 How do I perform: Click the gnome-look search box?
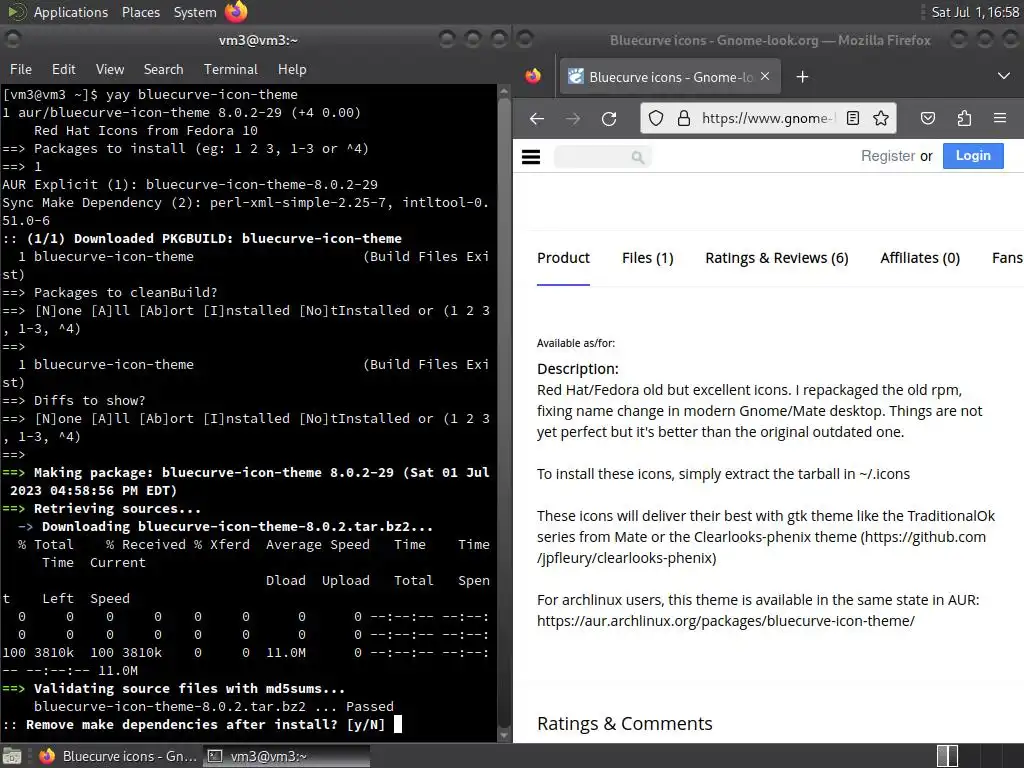click(x=602, y=157)
